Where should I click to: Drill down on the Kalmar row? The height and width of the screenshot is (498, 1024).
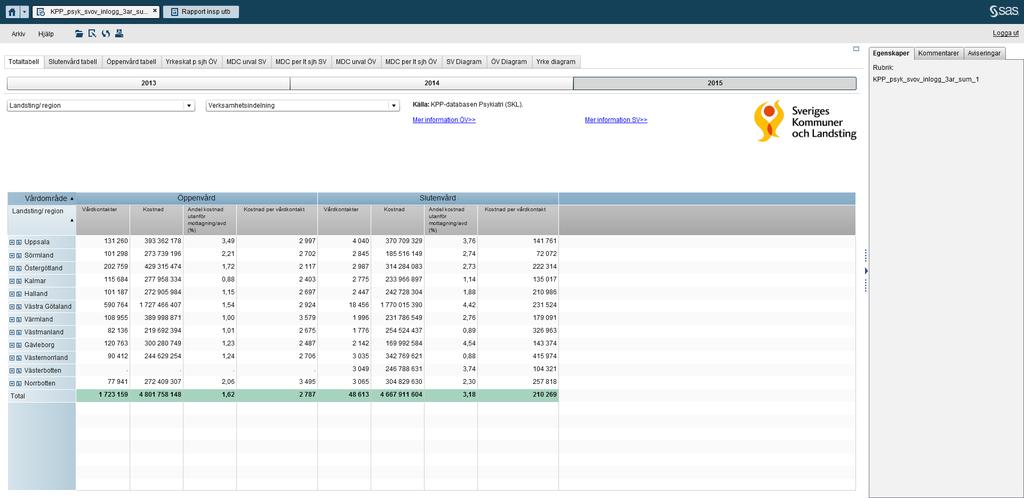(x=19, y=281)
